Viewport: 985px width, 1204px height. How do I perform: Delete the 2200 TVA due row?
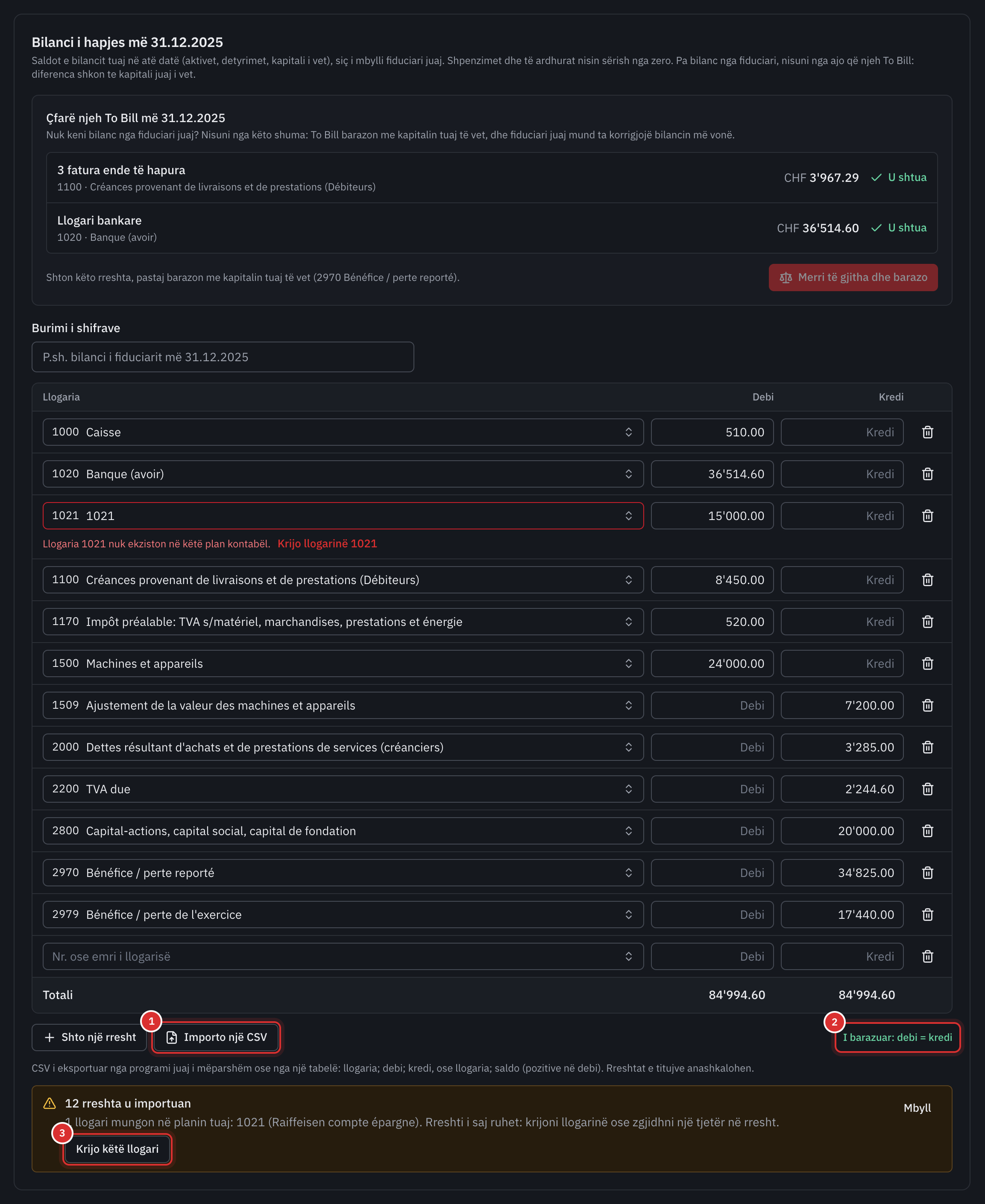coord(927,789)
